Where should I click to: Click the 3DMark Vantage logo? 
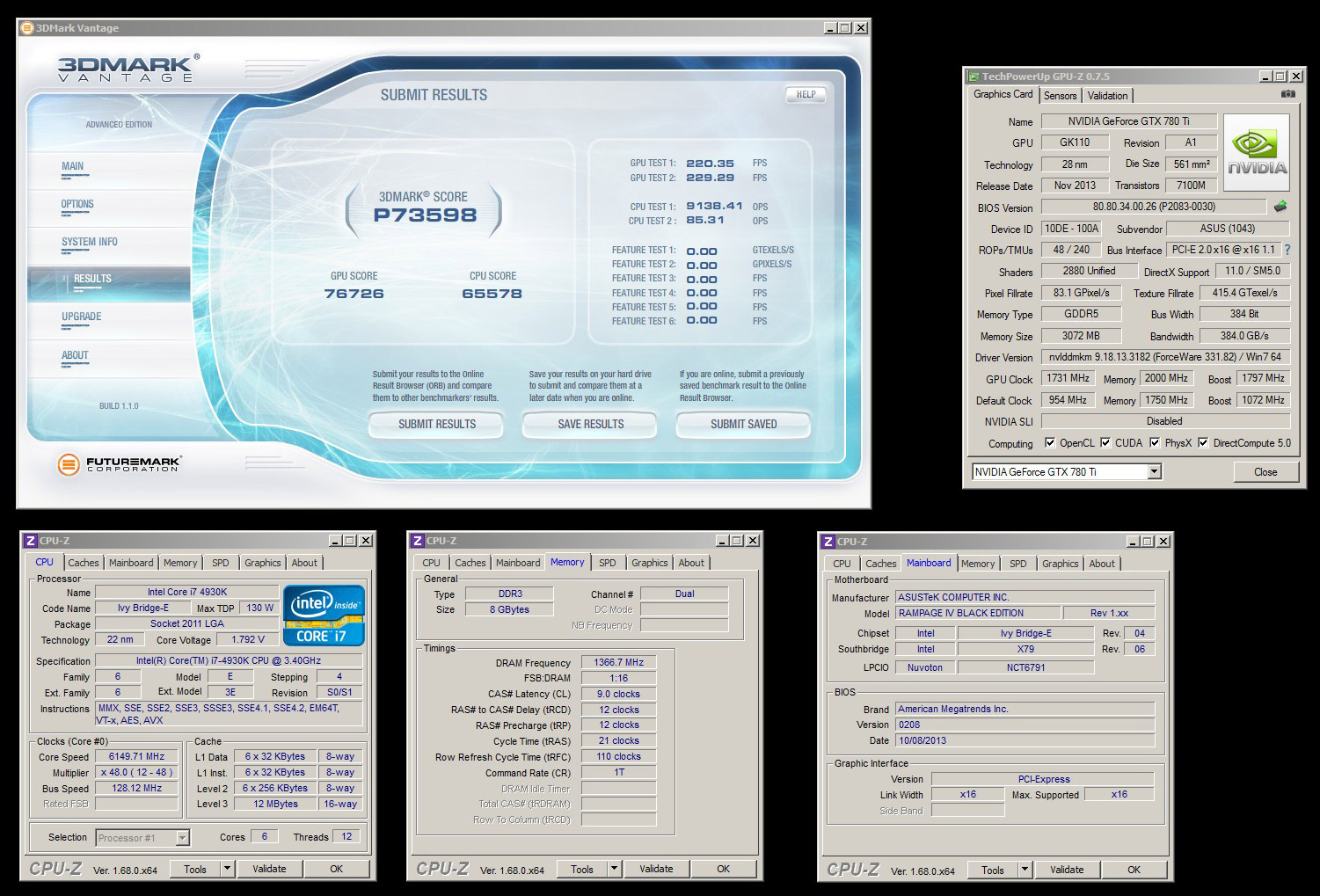pyautogui.click(x=128, y=68)
